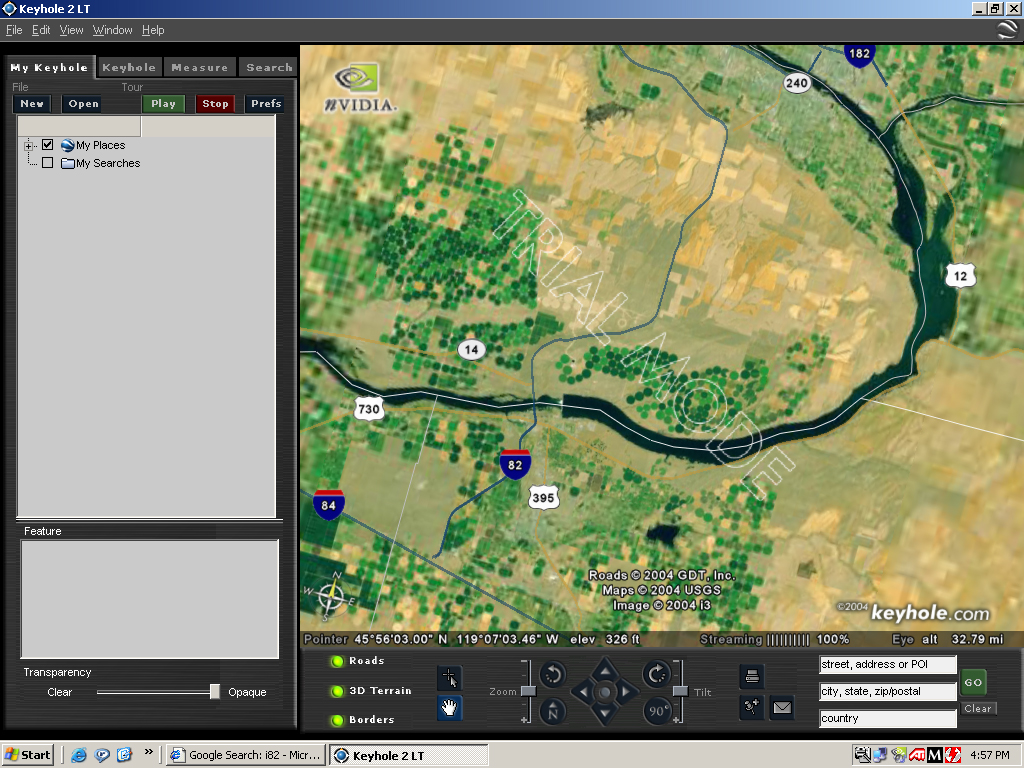Switch to the Search tab
Image resolution: width=1024 pixels, height=768 pixels.
[269, 67]
